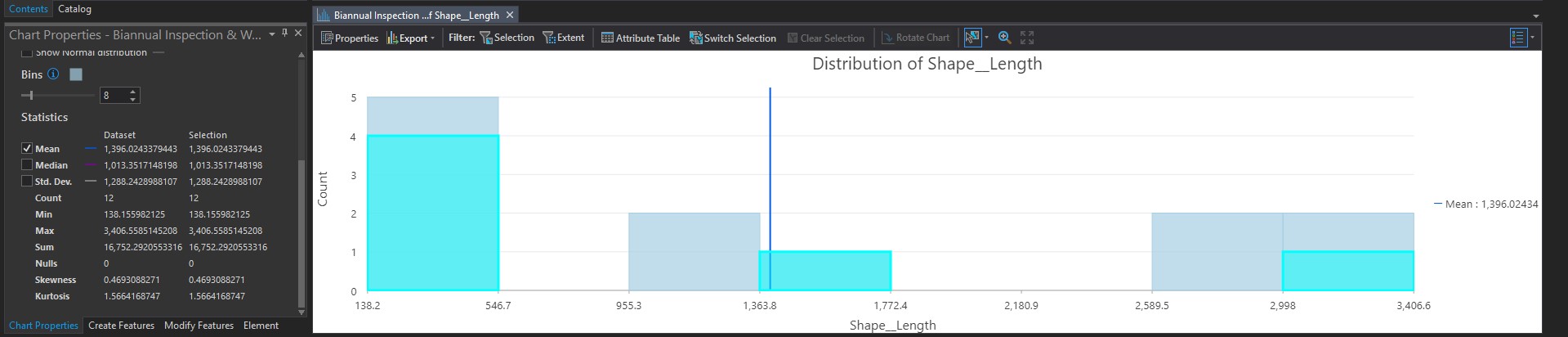Open the legend options dropdown arrow
This screenshot has height=337, width=1568.
click(1532, 38)
